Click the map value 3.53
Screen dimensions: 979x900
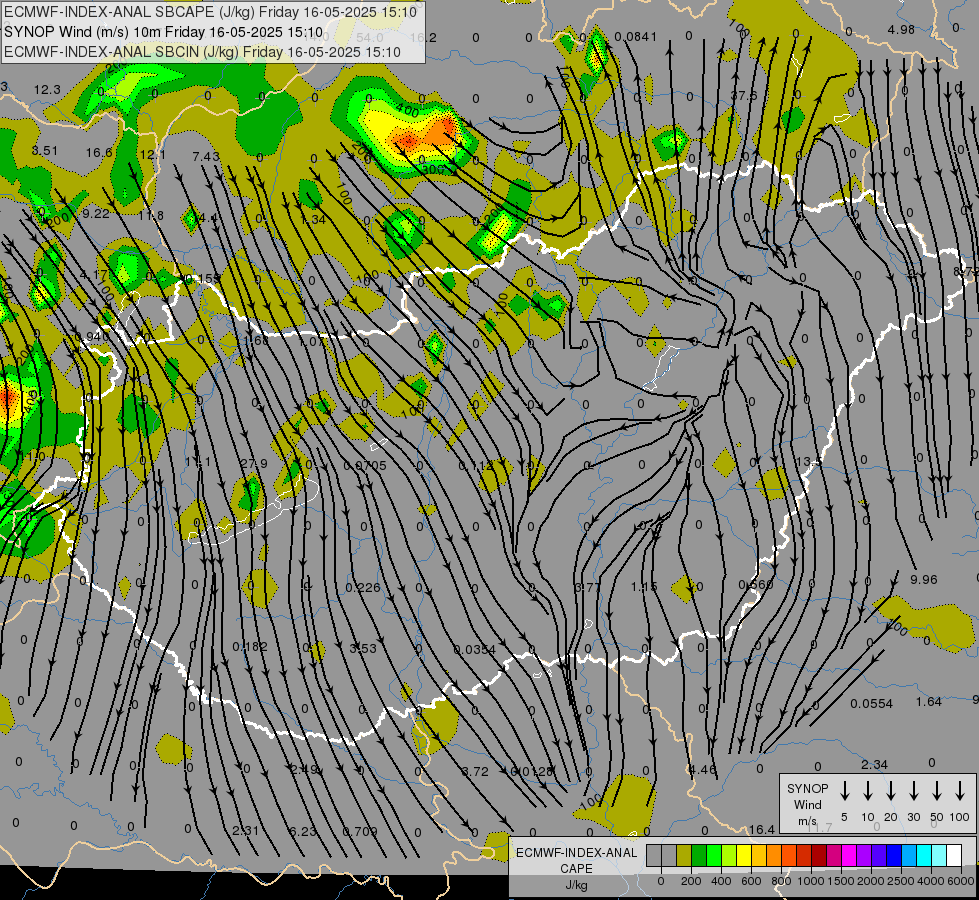(363, 648)
